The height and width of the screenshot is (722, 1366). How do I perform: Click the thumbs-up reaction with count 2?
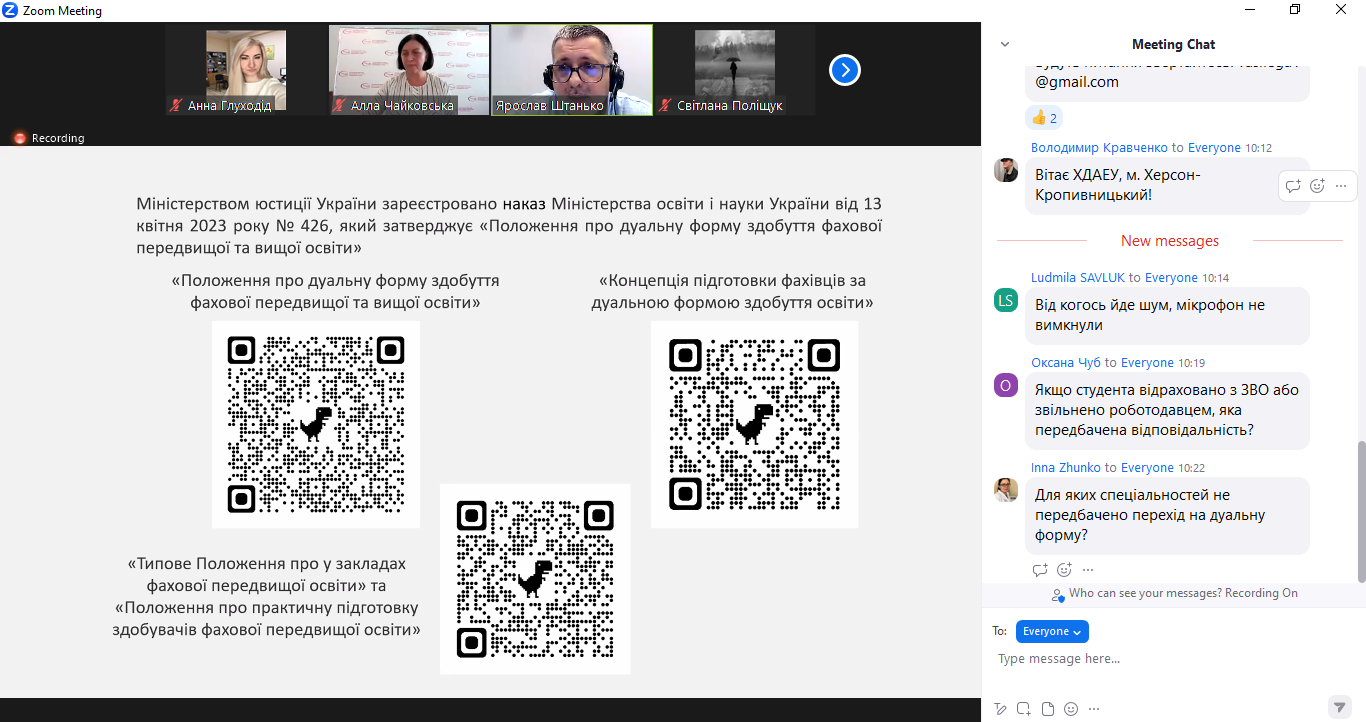click(x=1045, y=118)
